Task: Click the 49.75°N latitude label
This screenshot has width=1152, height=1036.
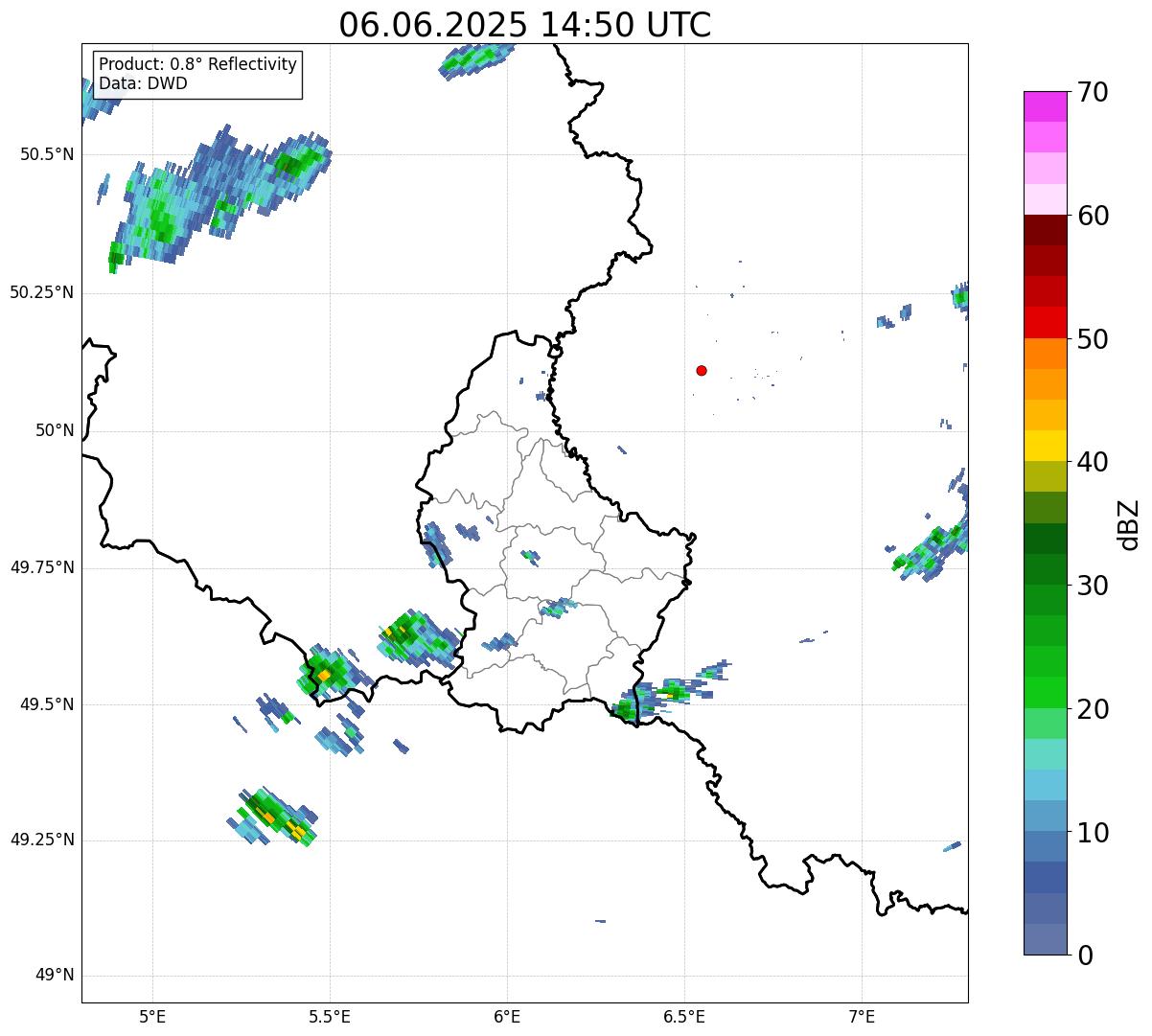Action: click(x=41, y=567)
